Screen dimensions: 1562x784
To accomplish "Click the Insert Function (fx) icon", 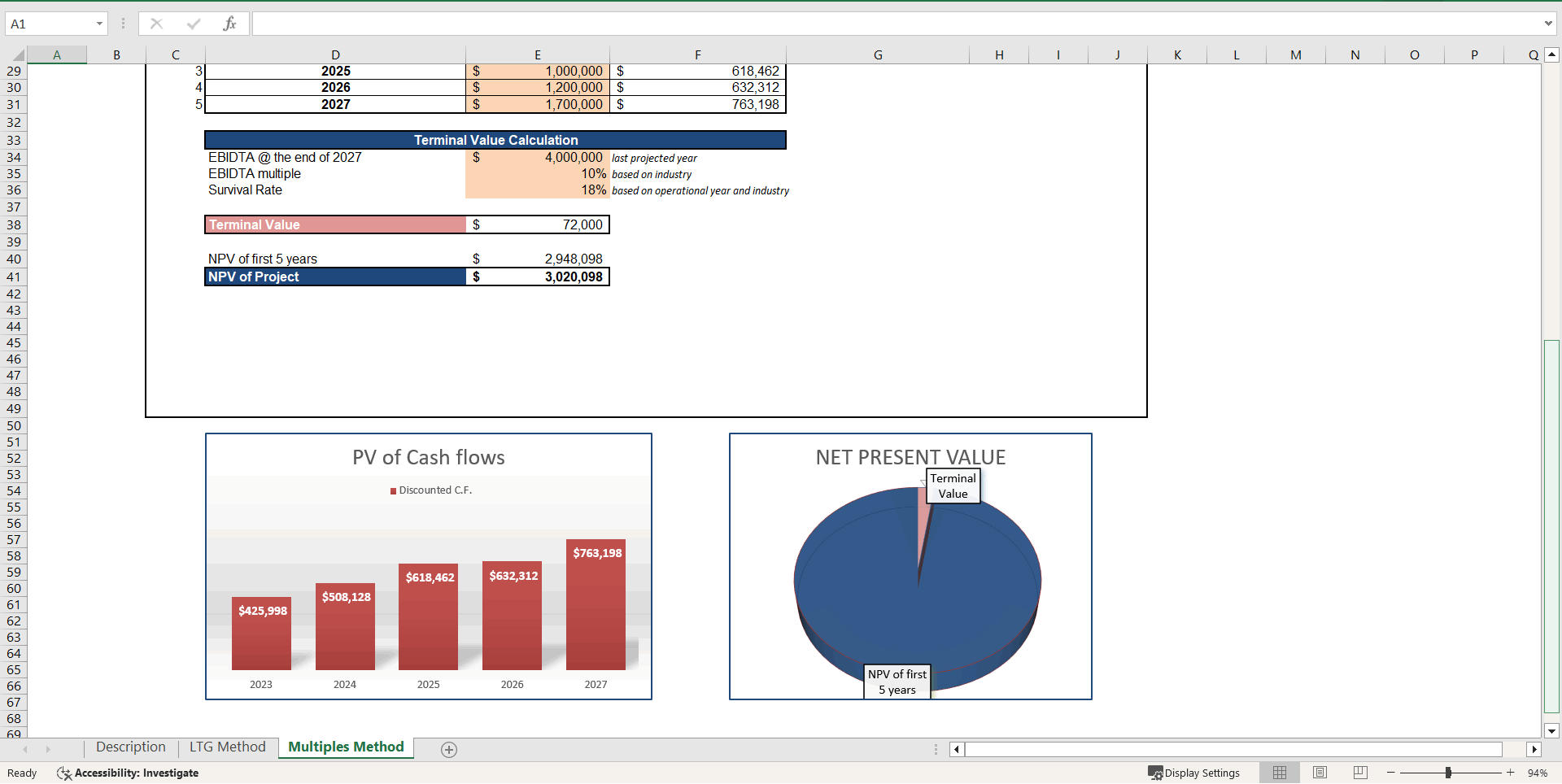I will pyautogui.click(x=230, y=23).
